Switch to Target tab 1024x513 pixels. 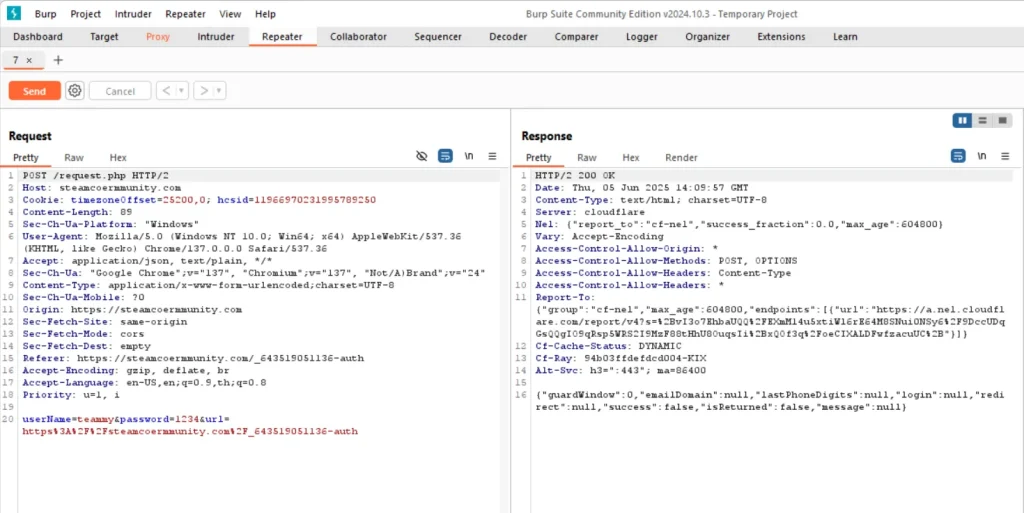pos(104,37)
